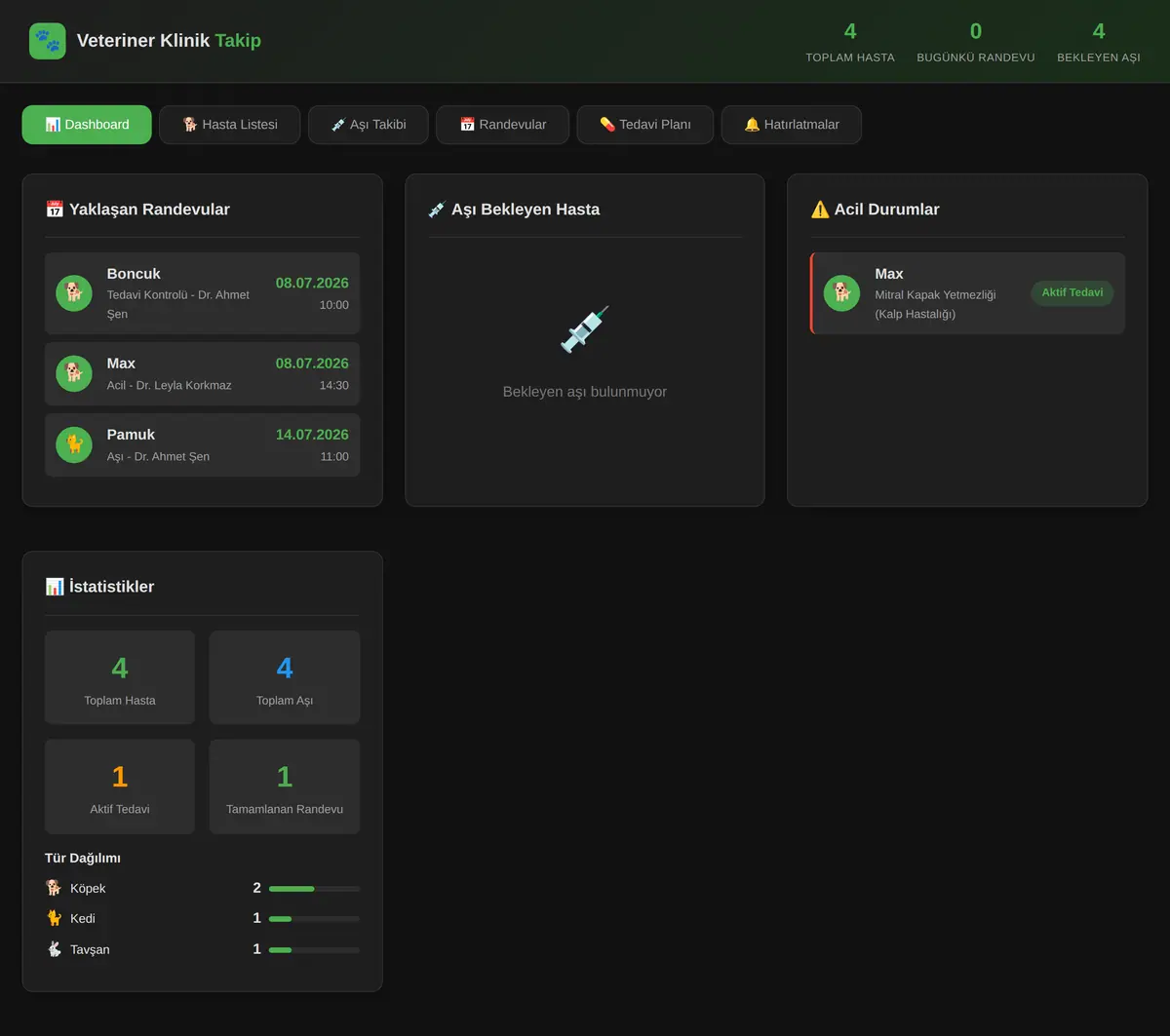Click the rabbit icon beside Tavşan
The height and width of the screenshot is (1036, 1170).
click(54, 949)
